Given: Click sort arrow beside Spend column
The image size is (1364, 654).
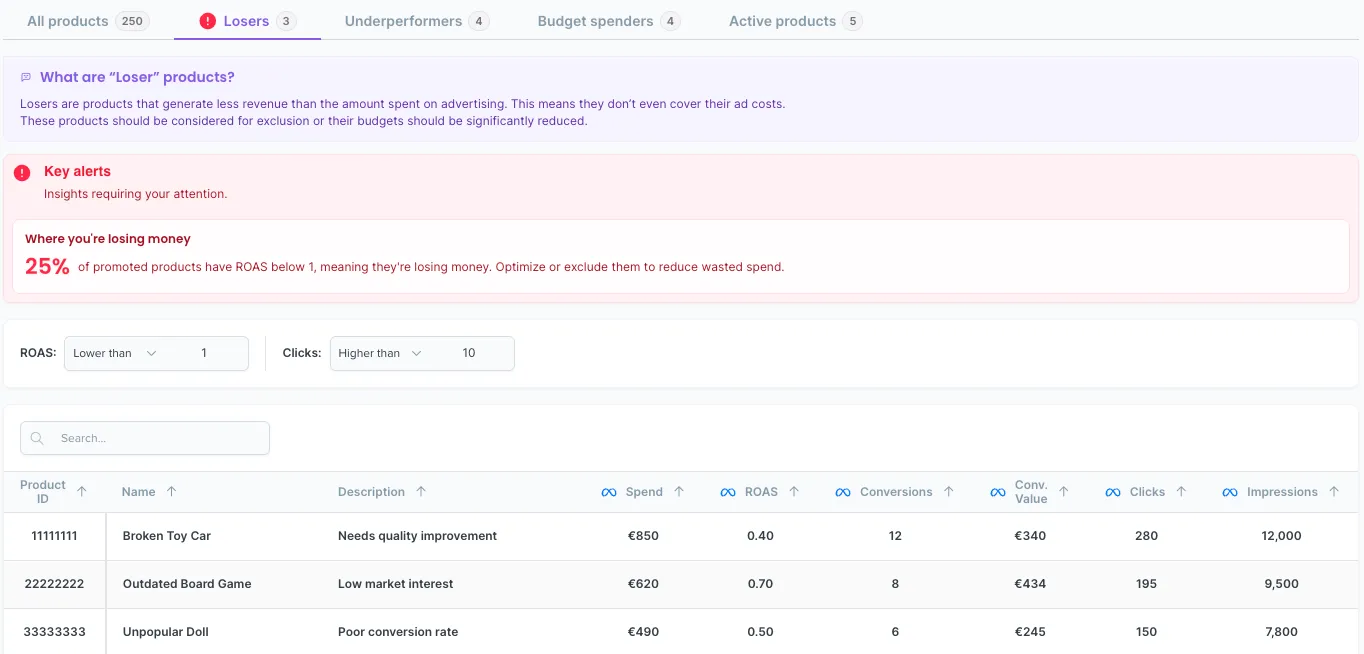Looking at the screenshot, I should [679, 491].
